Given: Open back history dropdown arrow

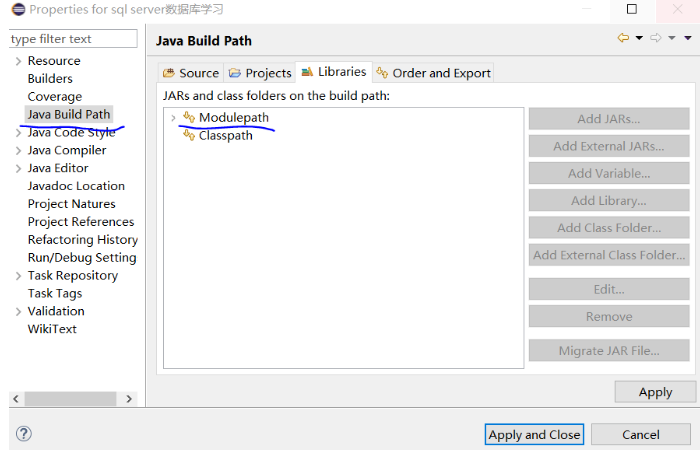Looking at the screenshot, I should pos(639,38).
